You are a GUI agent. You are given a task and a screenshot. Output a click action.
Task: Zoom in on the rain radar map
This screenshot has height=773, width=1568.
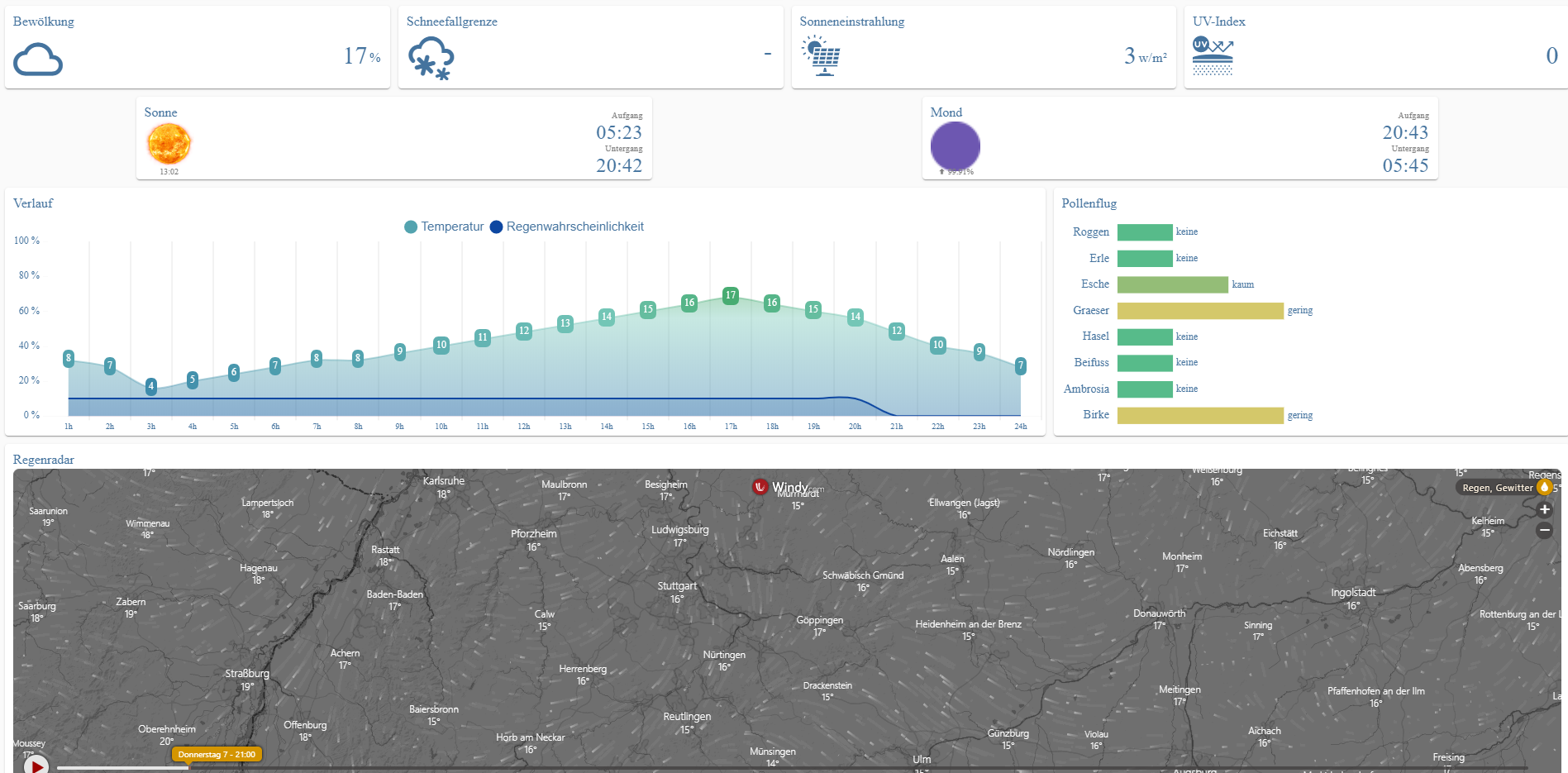click(x=1544, y=509)
